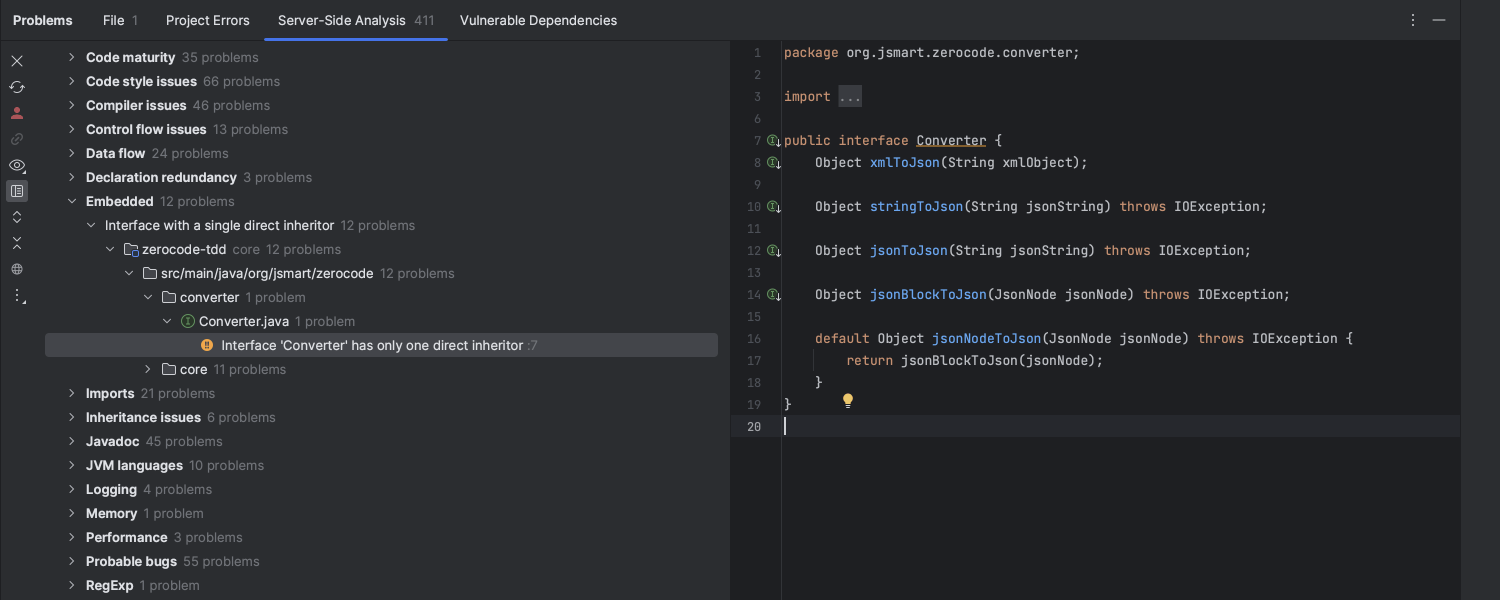This screenshot has height=600, width=1500.
Task: Click the Converter interface name in code
Action: [951, 141]
